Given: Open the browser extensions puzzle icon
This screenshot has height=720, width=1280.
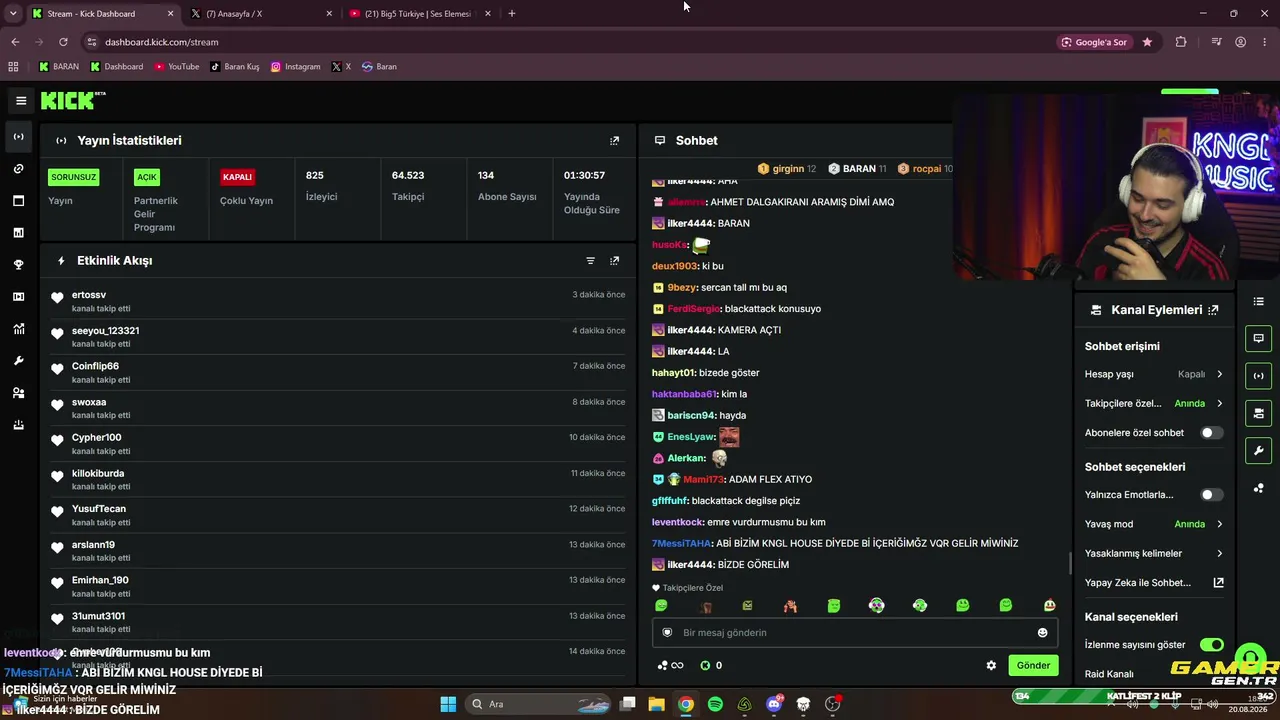Looking at the screenshot, I should pos(1181,42).
